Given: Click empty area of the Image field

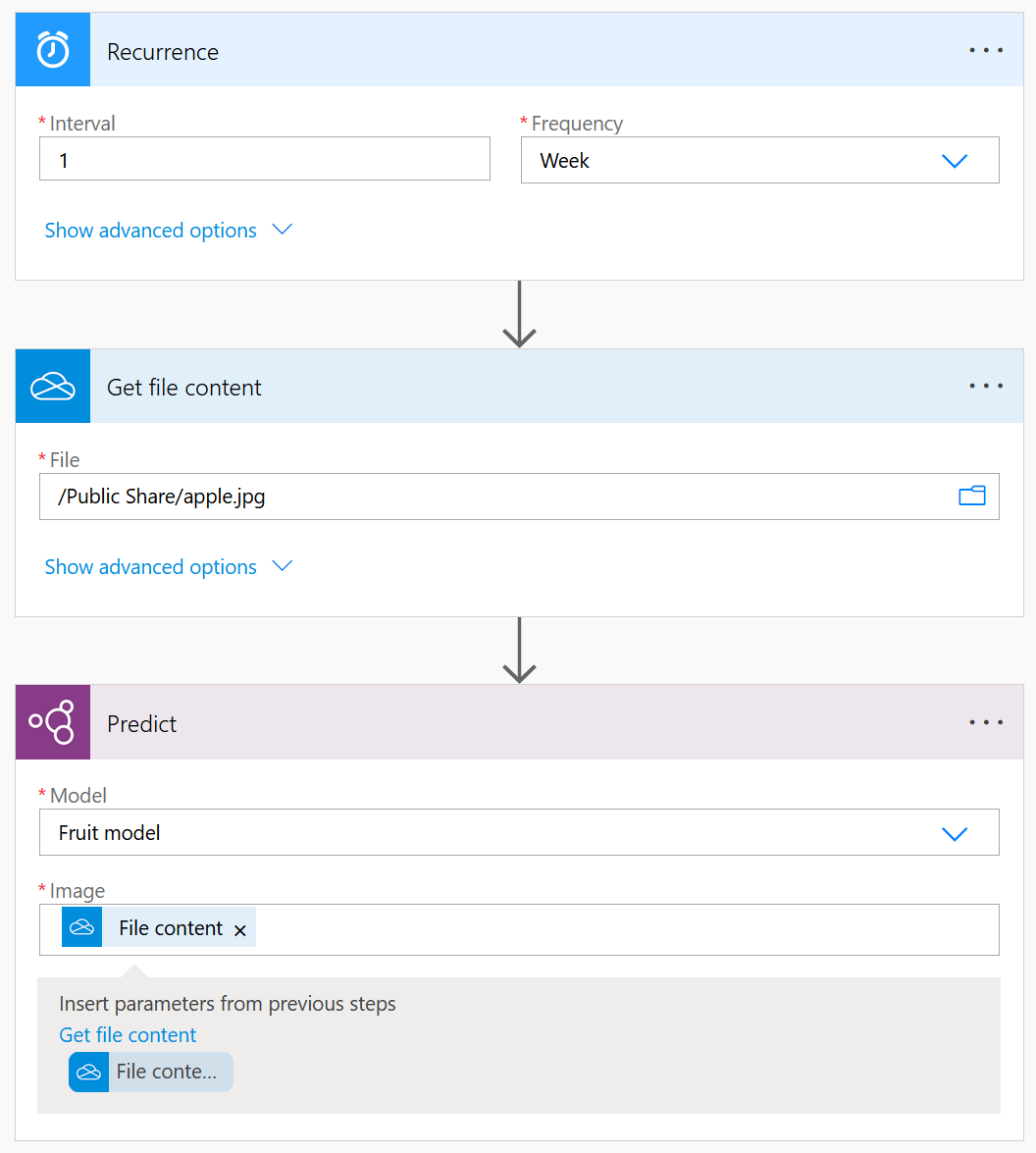Looking at the screenshot, I should coord(625,929).
